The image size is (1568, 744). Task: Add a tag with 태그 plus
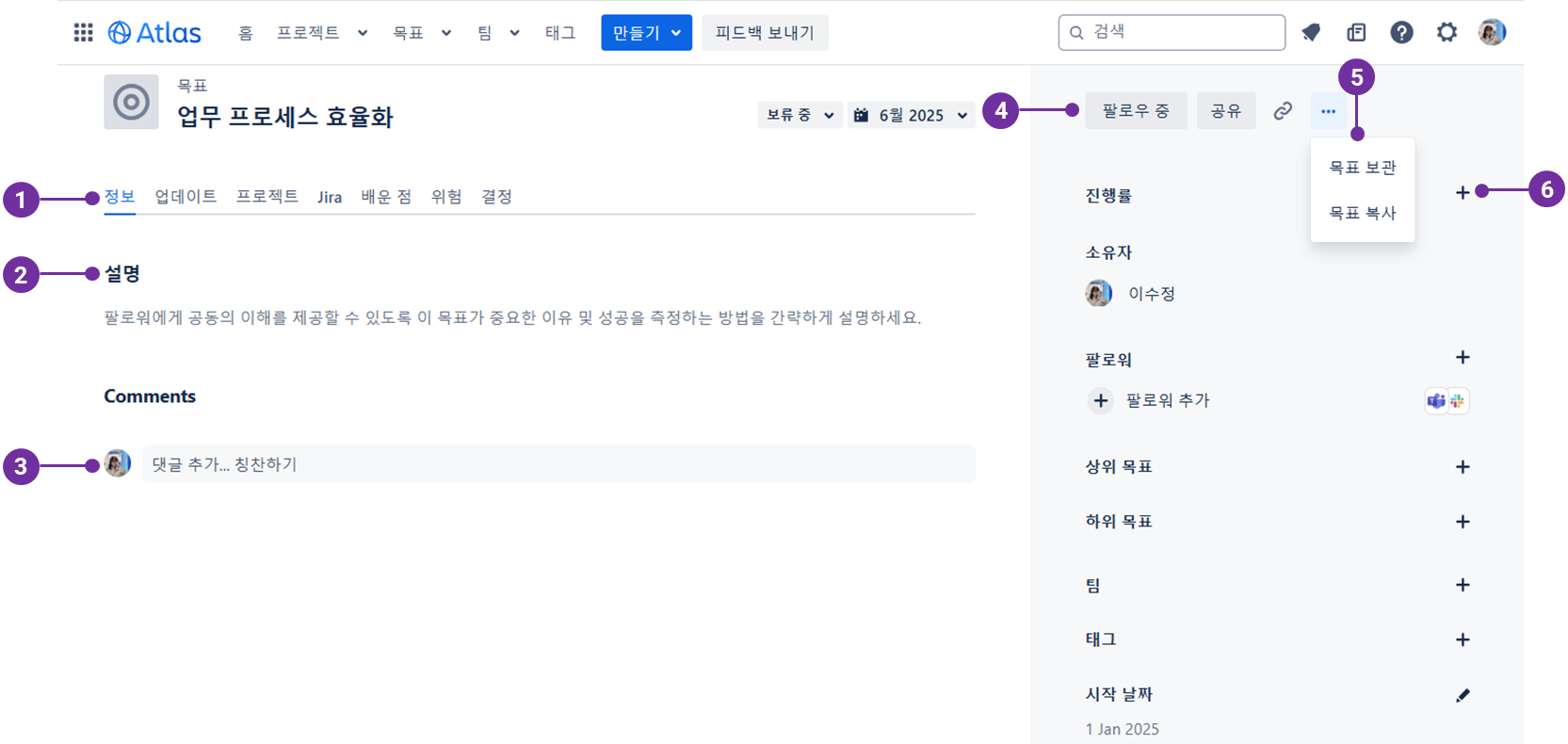pyautogui.click(x=1463, y=639)
